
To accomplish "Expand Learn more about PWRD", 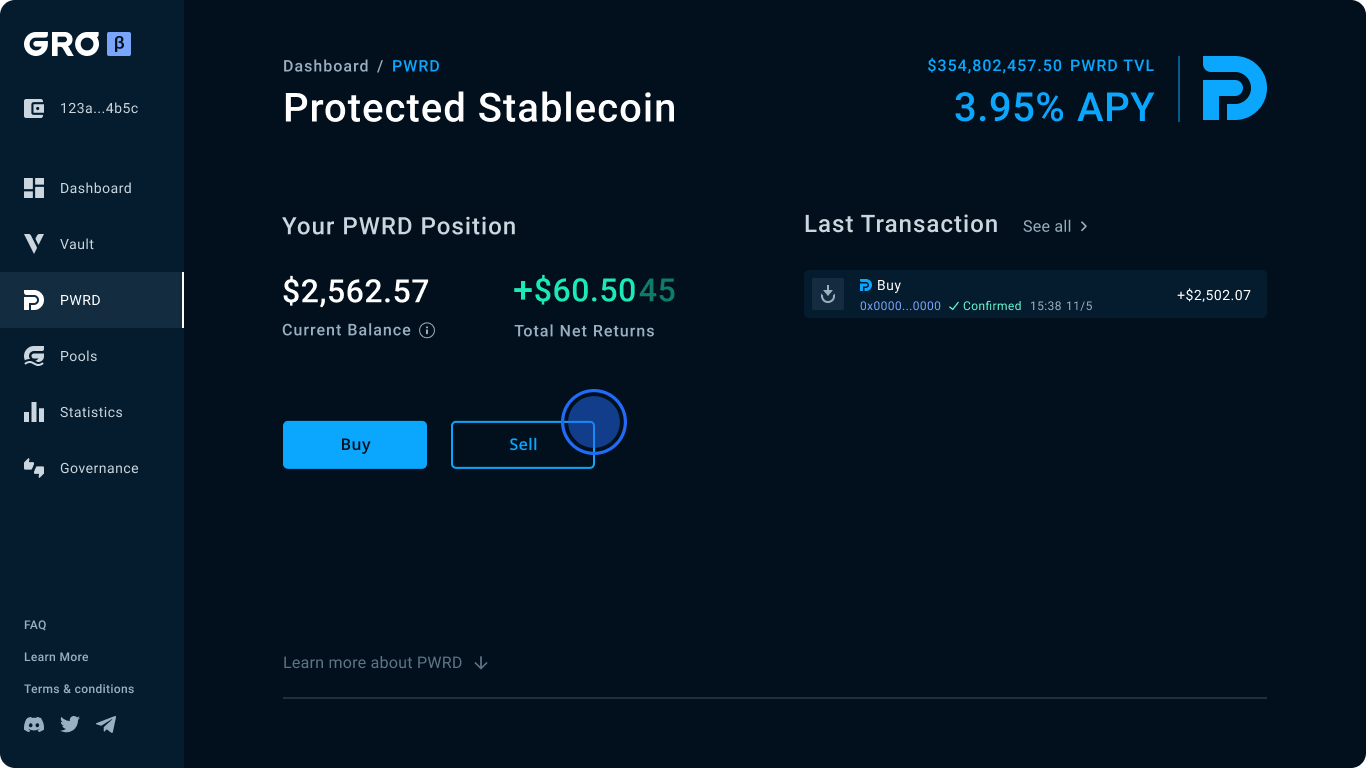I will (x=385, y=662).
